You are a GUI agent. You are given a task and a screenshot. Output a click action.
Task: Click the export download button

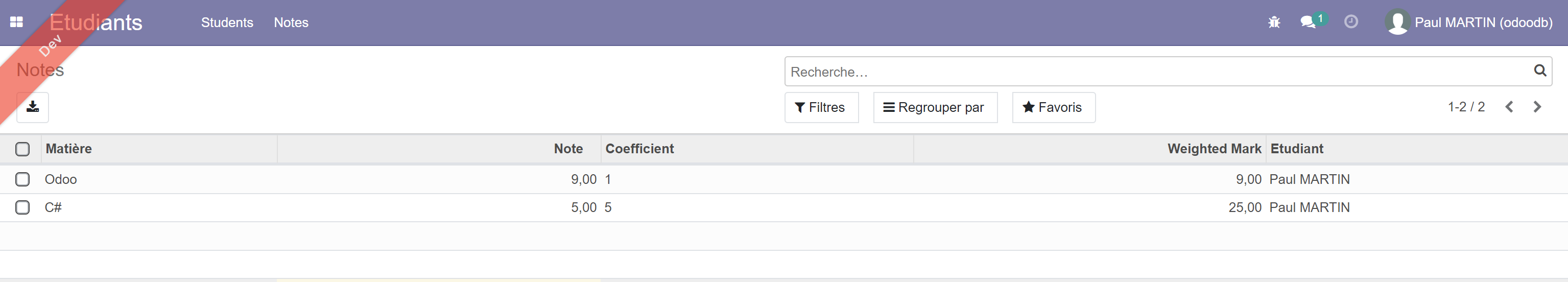pos(33,107)
